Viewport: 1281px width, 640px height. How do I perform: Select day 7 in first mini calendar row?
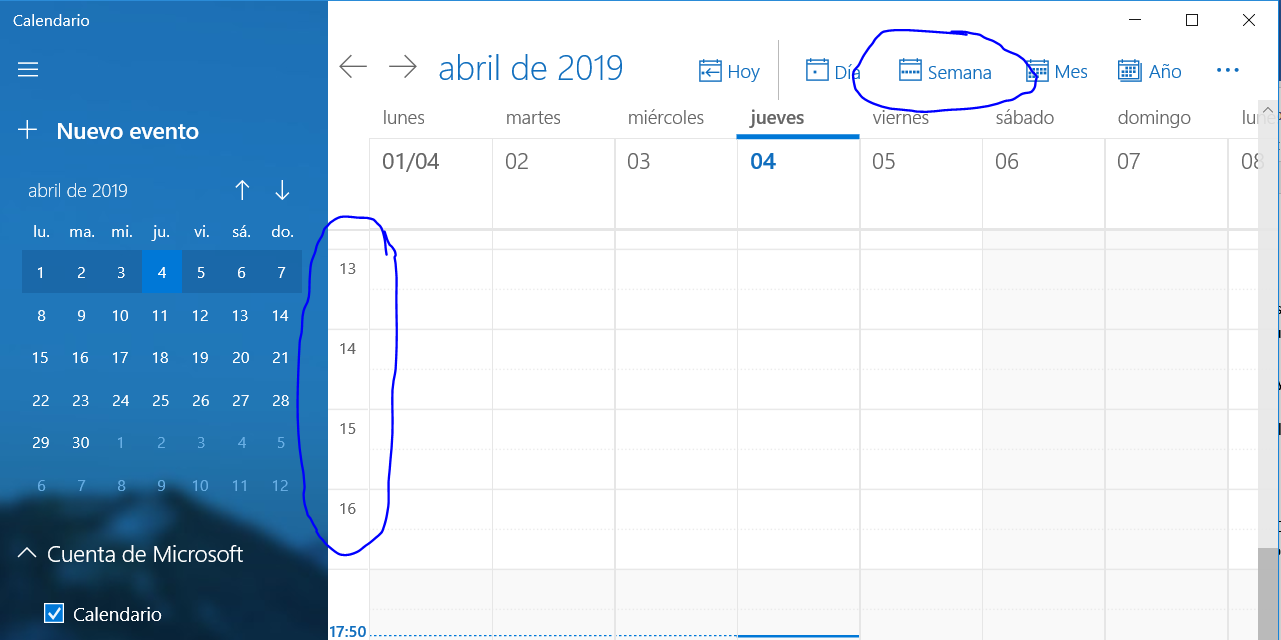[282, 272]
